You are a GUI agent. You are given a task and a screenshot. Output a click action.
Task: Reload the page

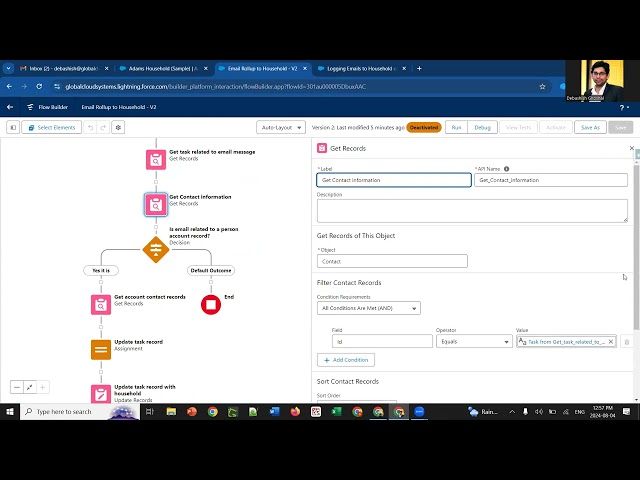click(x=39, y=87)
